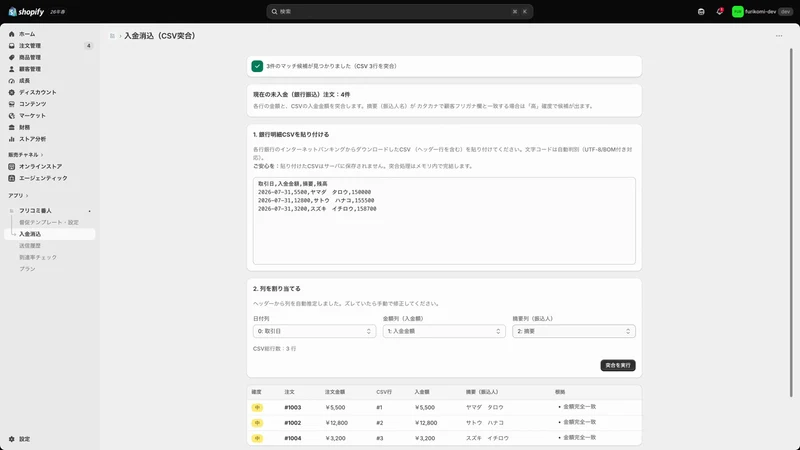Click the 中 badge in the #1003 row
The height and width of the screenshot is (450, 800).
coord(257,408)
